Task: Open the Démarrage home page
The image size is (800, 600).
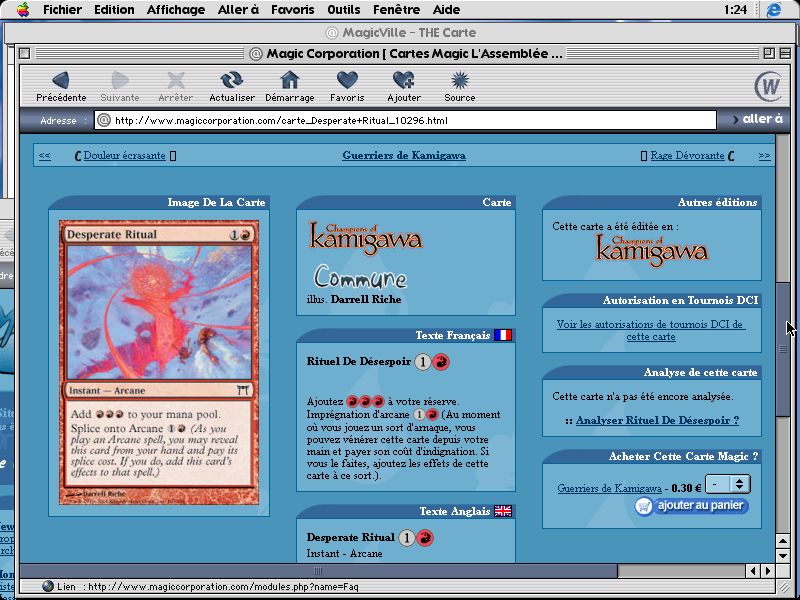Action: click(289, 86)
